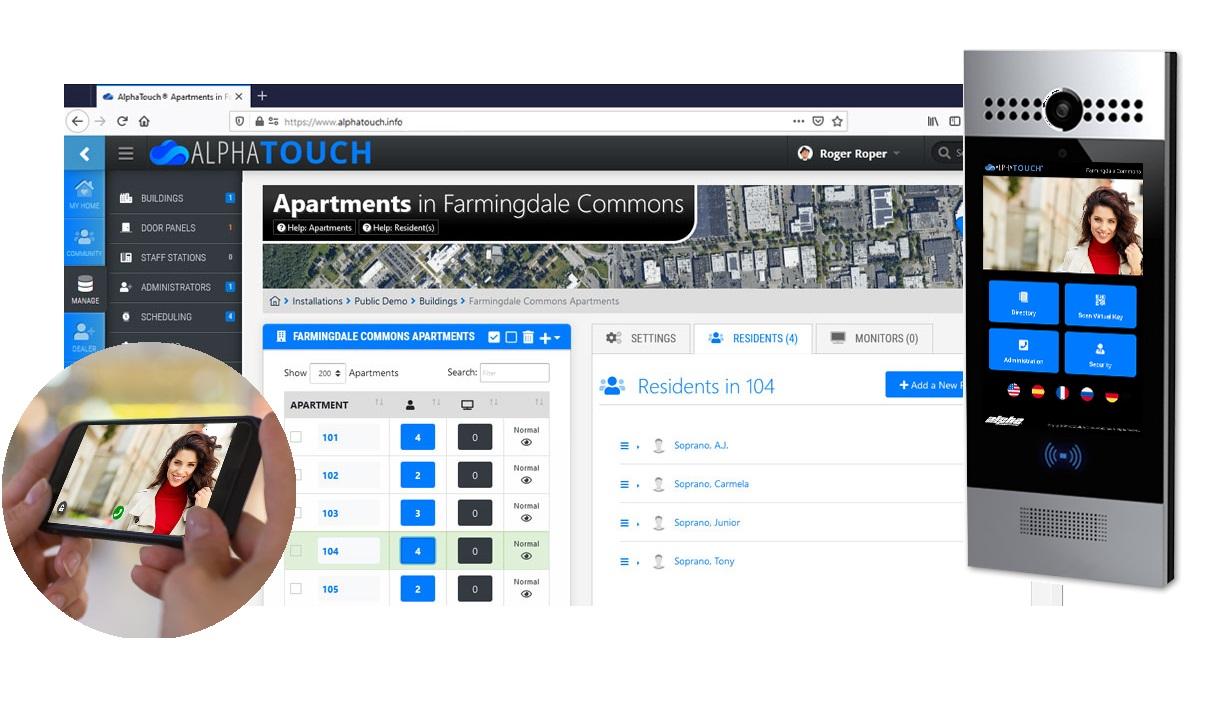Viewport: 1220px width, 704px height.
Task: Open Administrators in the side menu
Action: tap(175, 287)
